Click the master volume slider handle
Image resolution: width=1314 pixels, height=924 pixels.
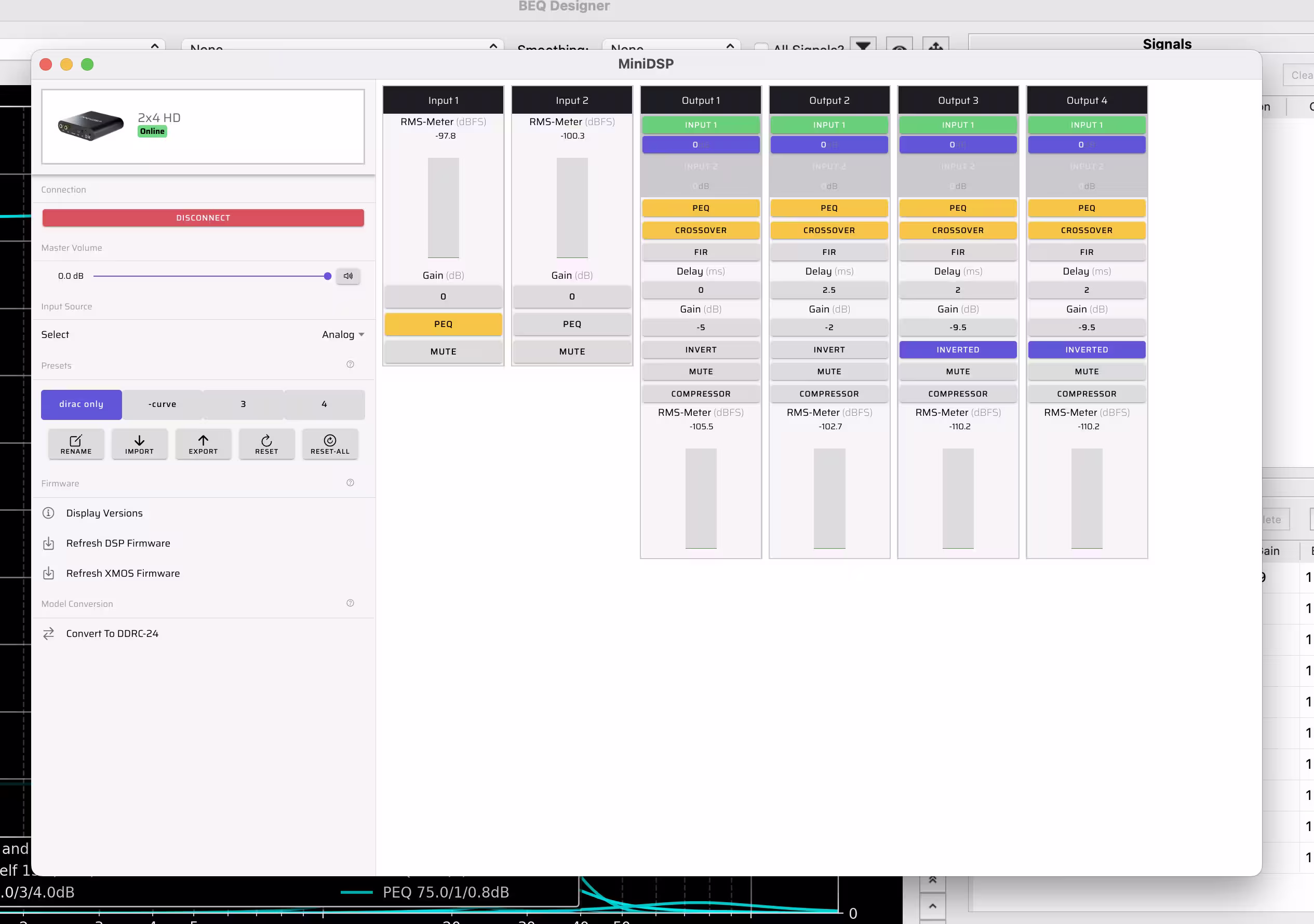pos(327,276)
